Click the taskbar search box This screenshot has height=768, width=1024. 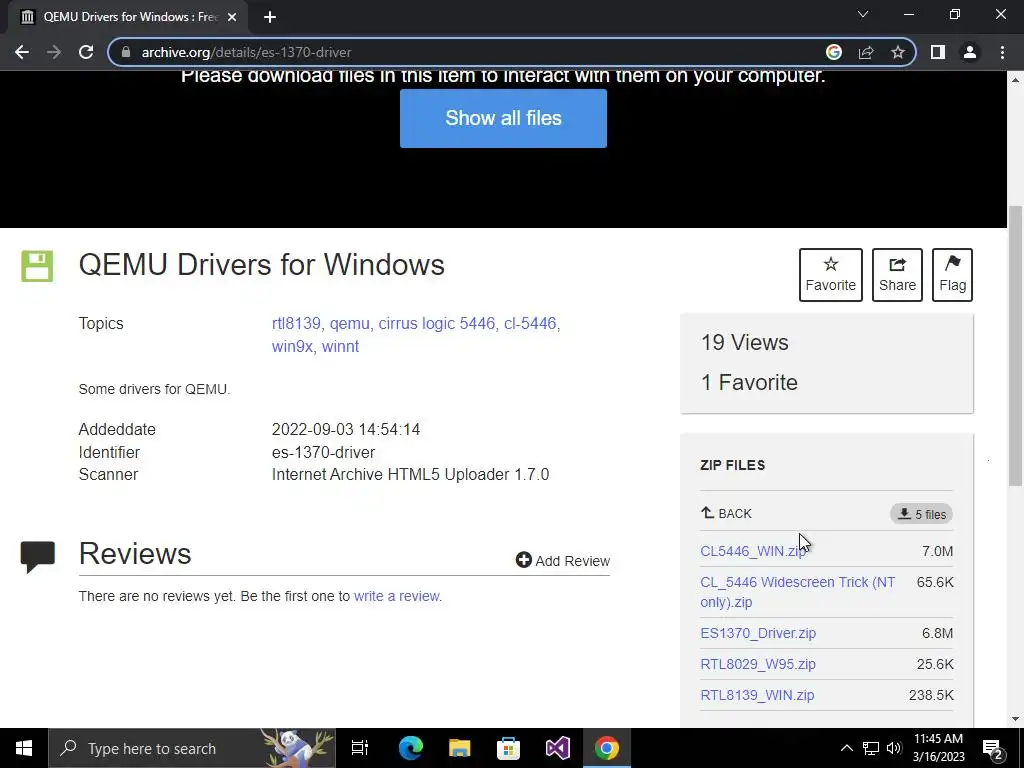coord(192,748)
